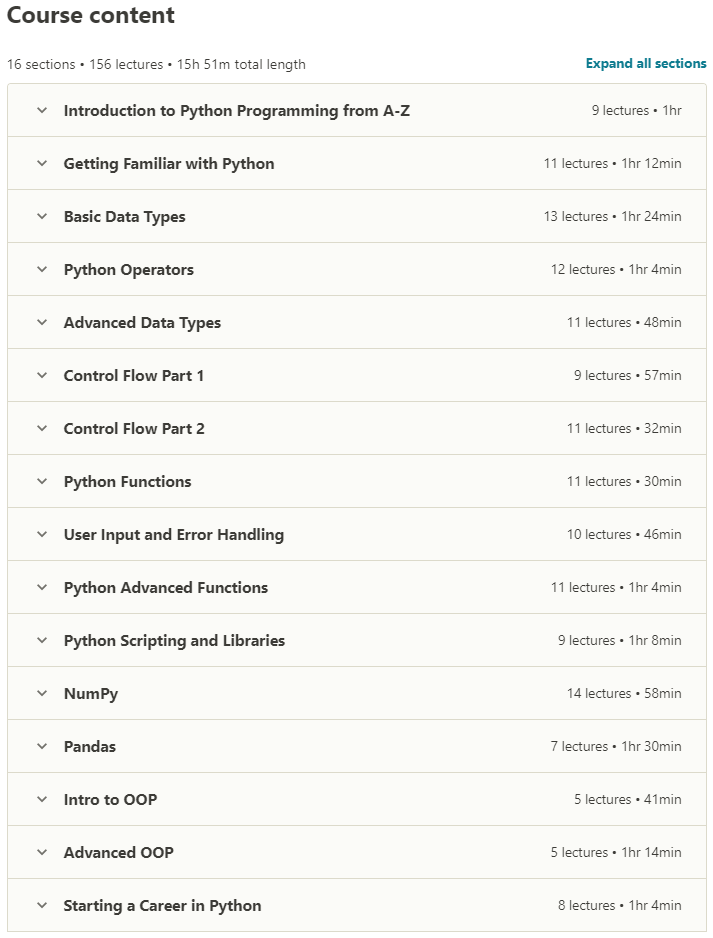Click the Advanced OOP section heading

[x=118, y=853]
